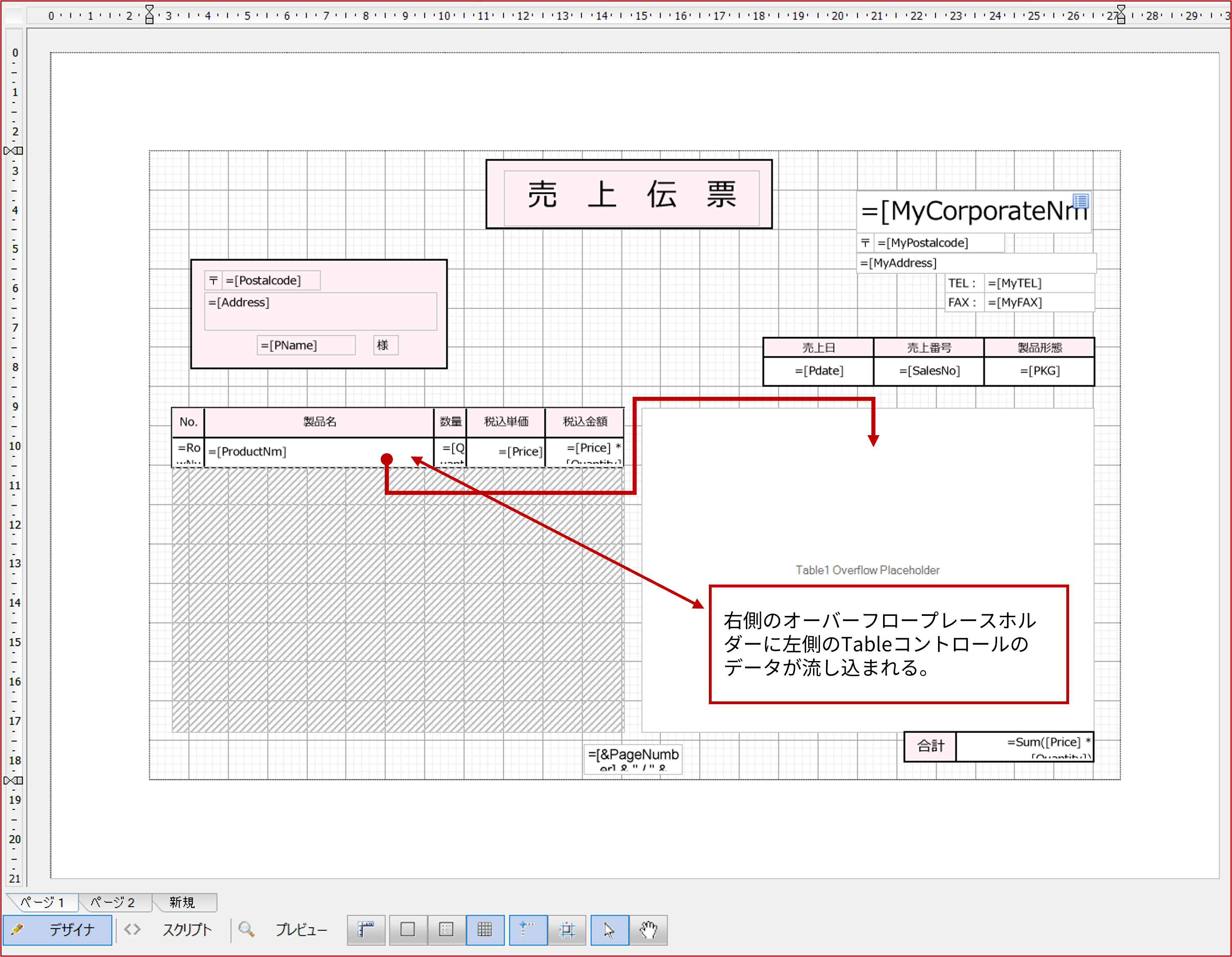
Task: Select the =[PName] textbox
Action: click(x=306, y=345)
